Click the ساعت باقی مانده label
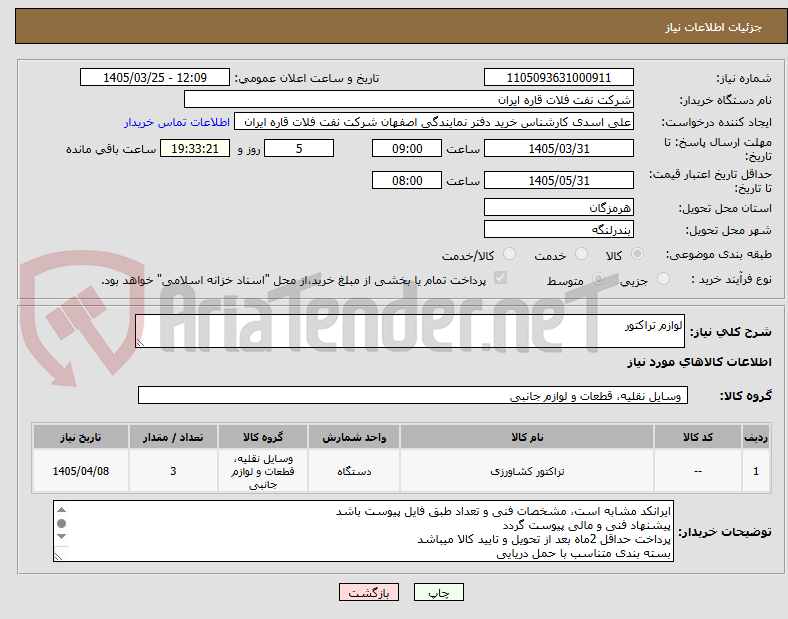 point(111,149)
